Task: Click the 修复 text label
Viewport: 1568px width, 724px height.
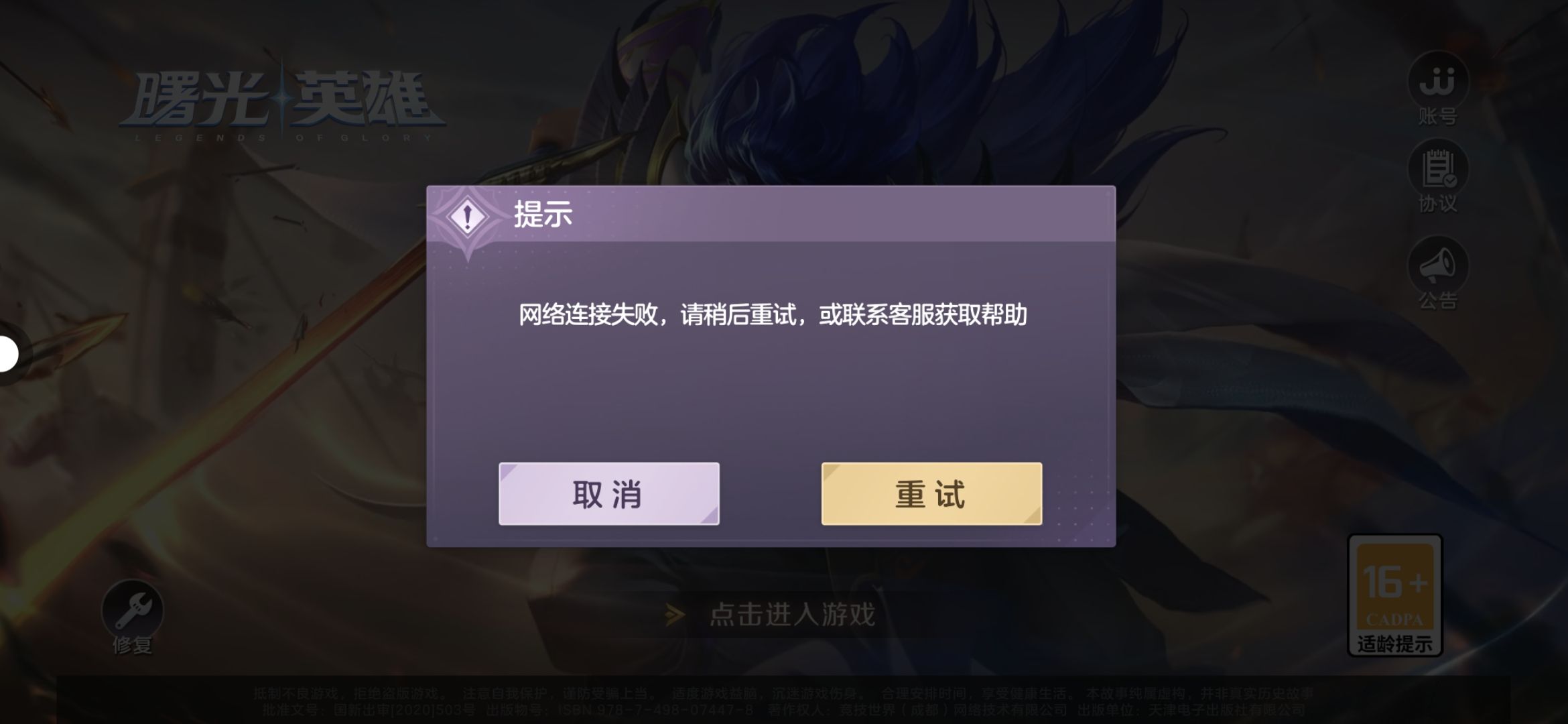Action: click(x=132, y=646)
